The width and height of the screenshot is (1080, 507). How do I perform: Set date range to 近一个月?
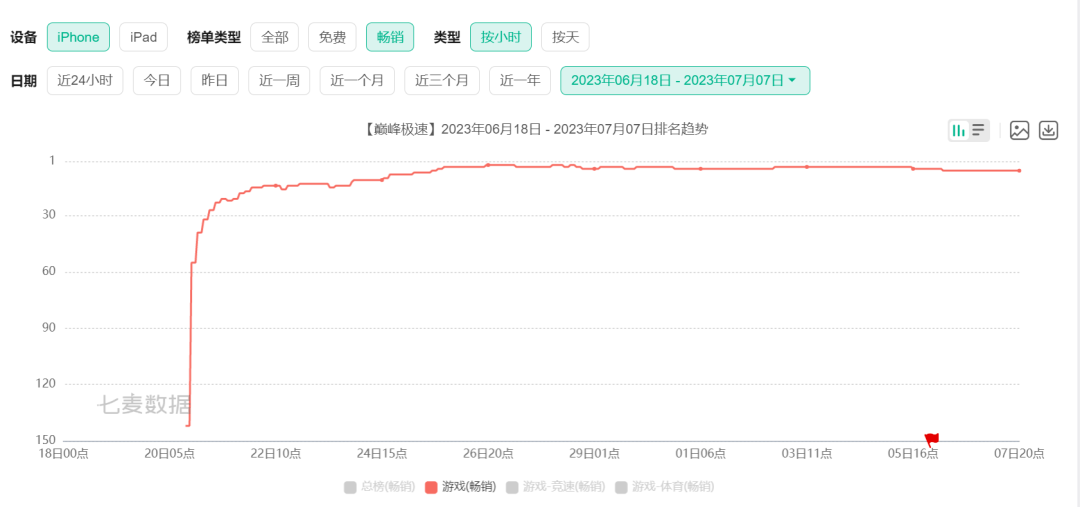point(357,81)
